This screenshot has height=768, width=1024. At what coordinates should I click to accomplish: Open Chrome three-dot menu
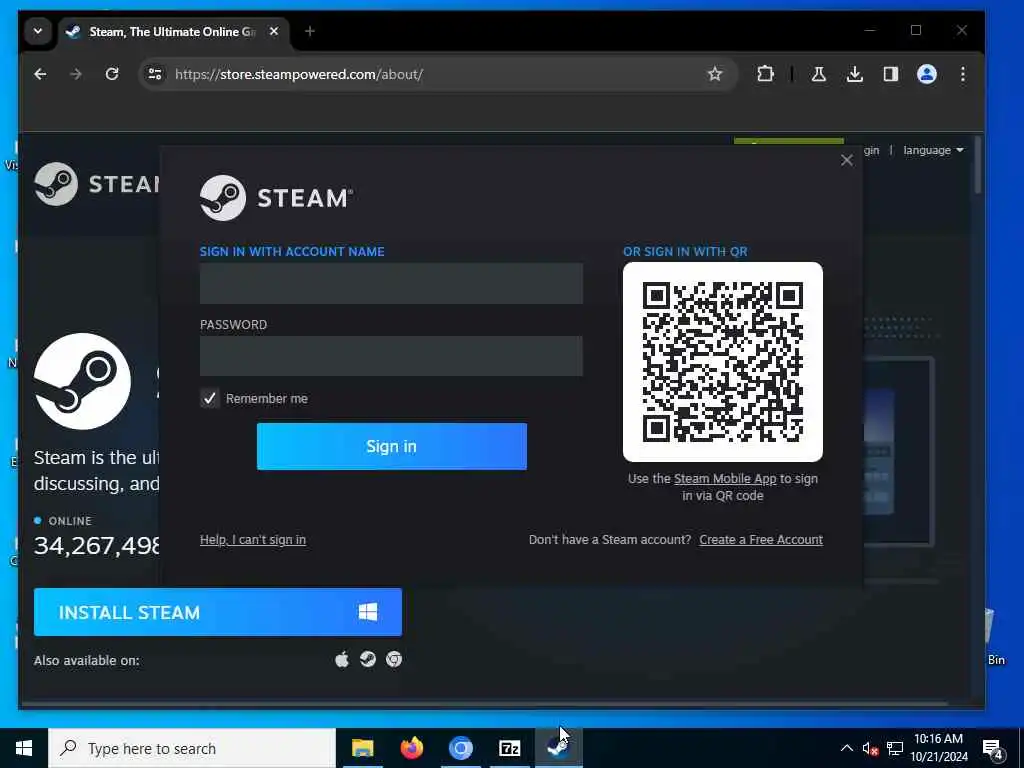coord(963,74)
